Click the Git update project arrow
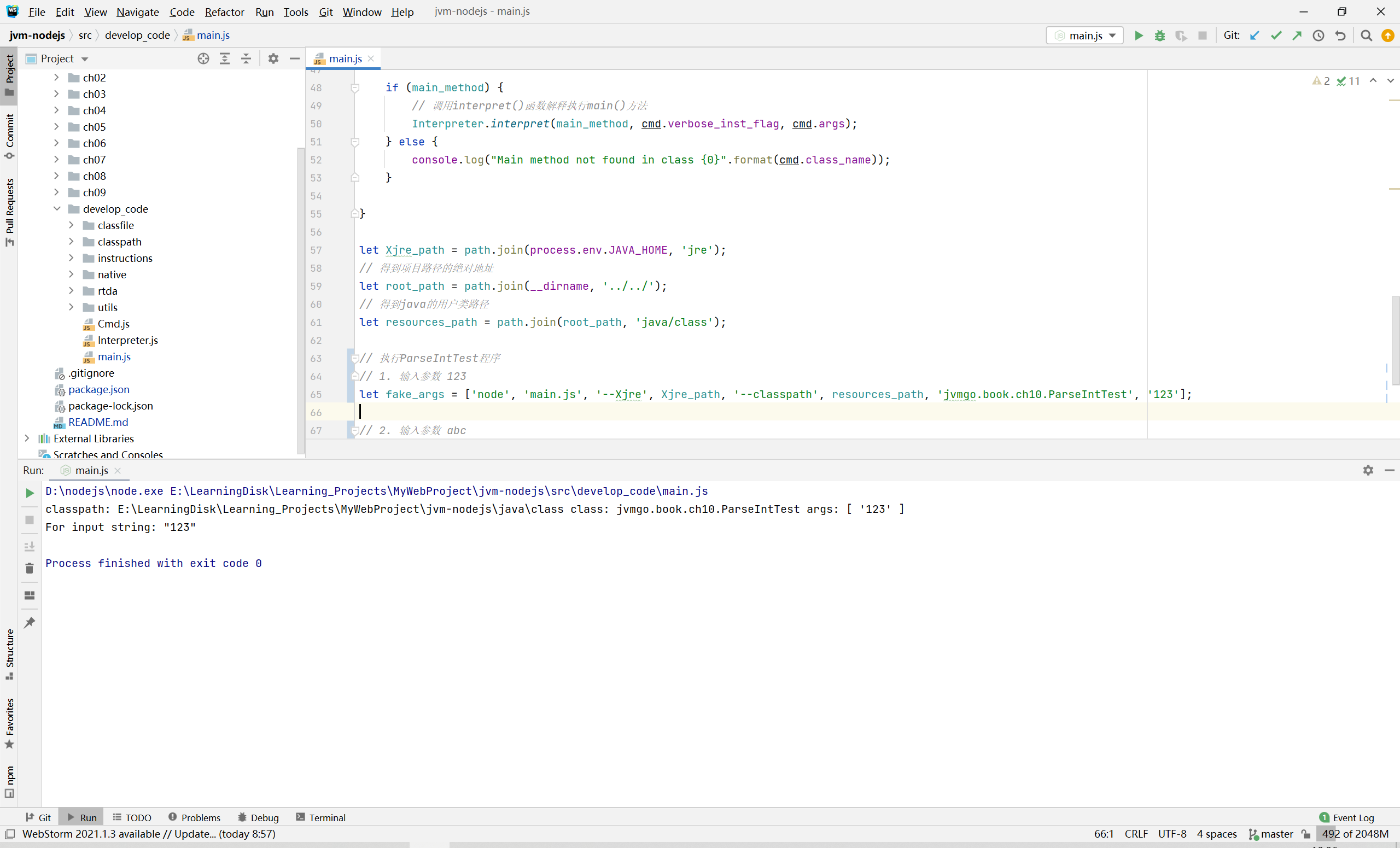 [x=1255, y=35]
